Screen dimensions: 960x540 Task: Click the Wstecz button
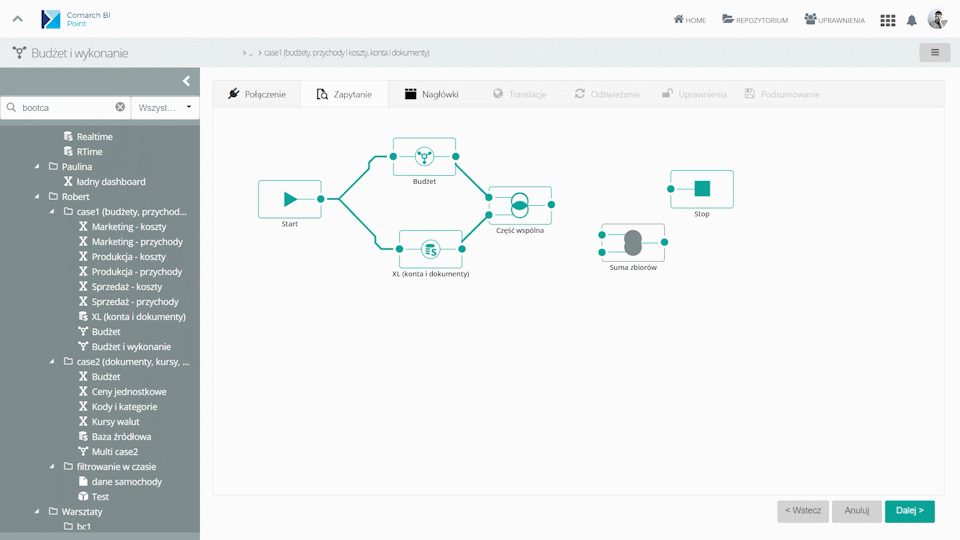pyautogui.click(x=803, y=511)
